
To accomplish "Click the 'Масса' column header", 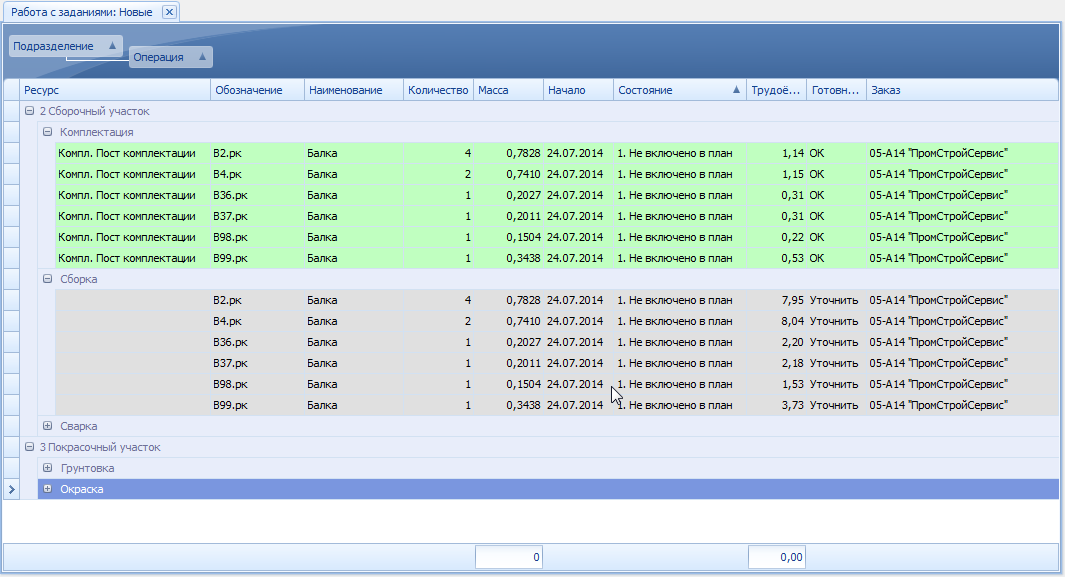I will tap(507, 90).
